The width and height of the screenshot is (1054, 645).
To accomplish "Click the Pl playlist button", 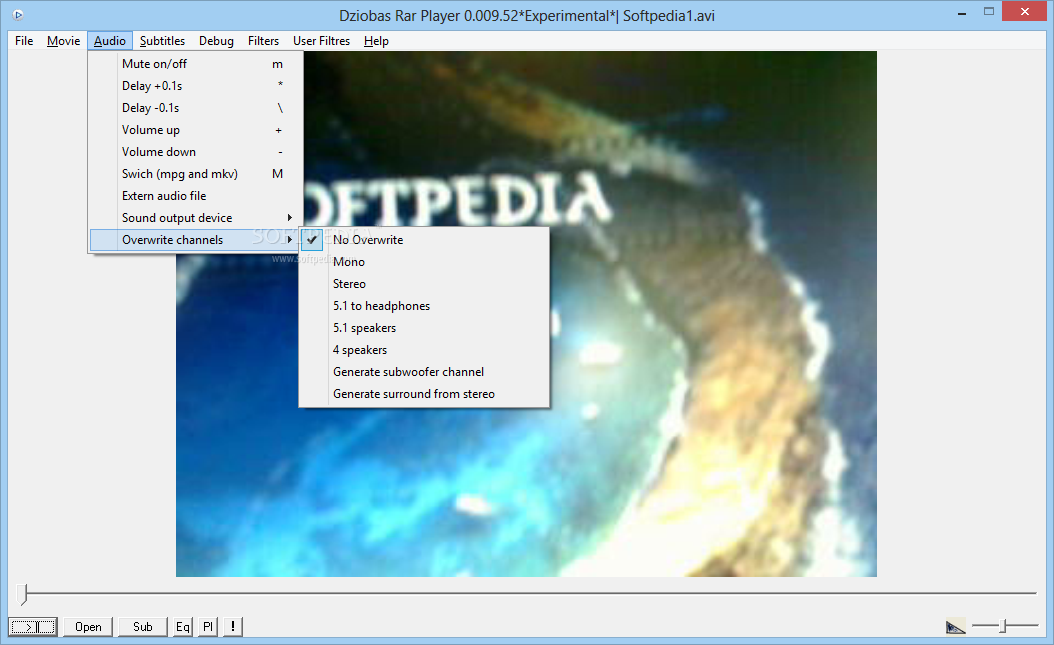I will [x=208, y=627].
